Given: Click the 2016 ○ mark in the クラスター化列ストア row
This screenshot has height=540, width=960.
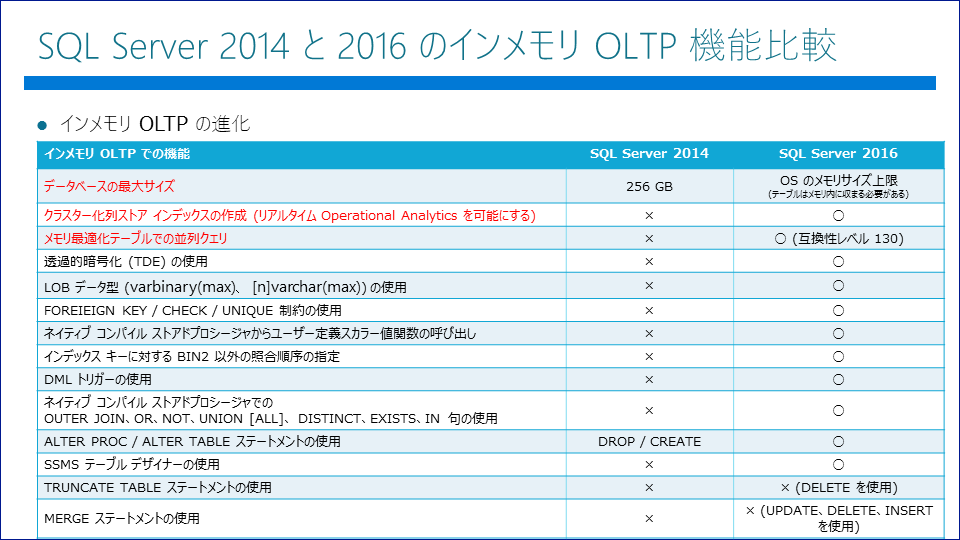Looking at the screenshot, I should point(838,216).
